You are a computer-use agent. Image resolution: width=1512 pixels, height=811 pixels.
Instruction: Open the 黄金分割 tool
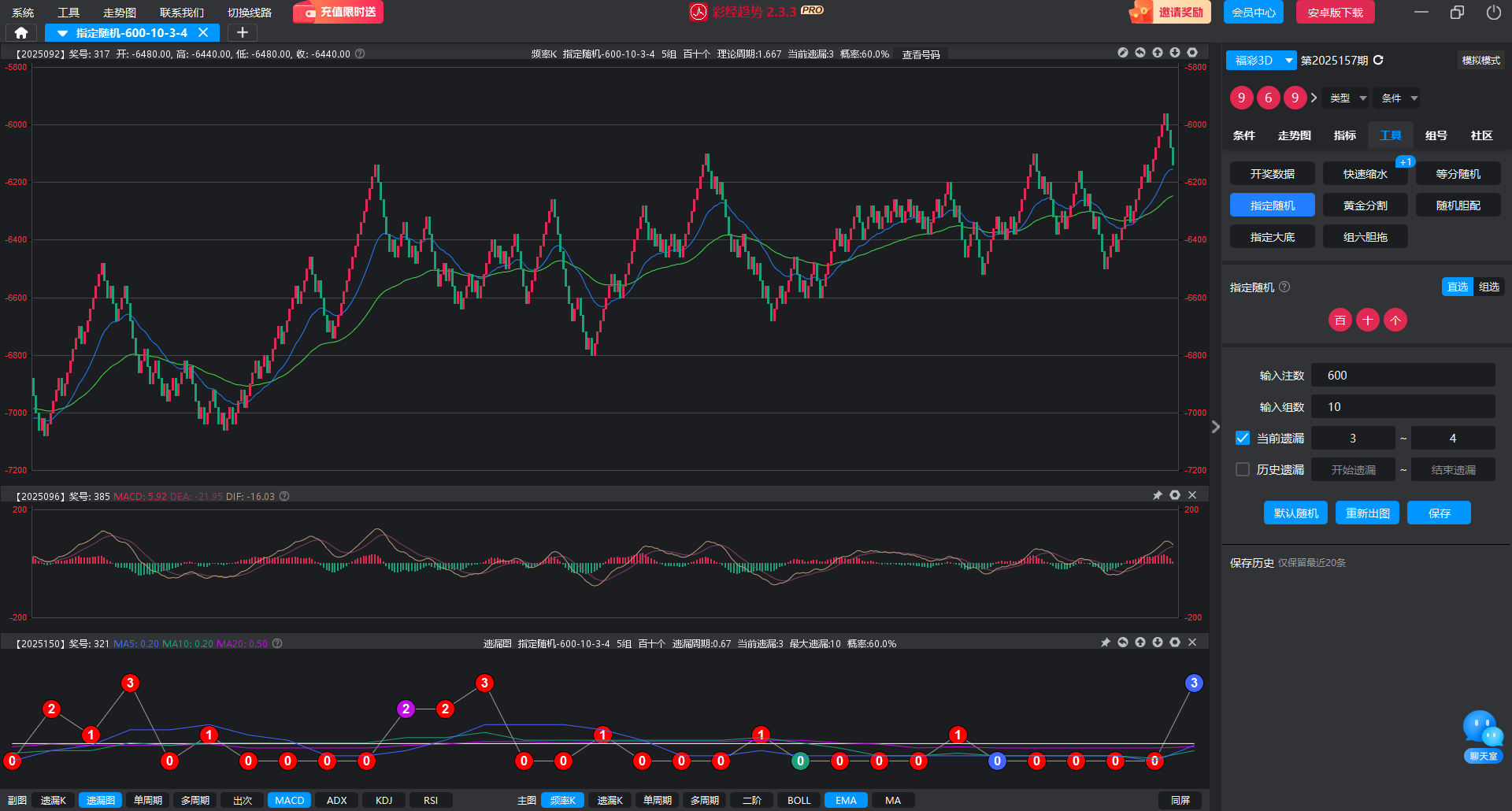(1365, 205)
